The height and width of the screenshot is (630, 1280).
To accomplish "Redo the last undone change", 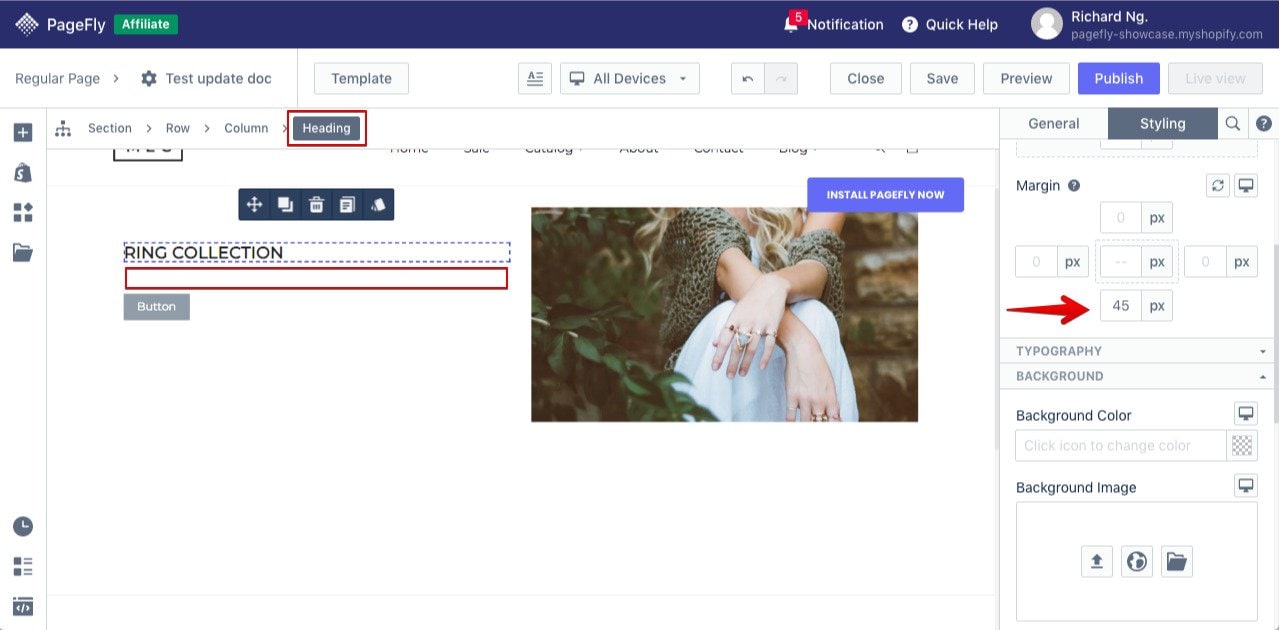I will click(x=782, y=78).
